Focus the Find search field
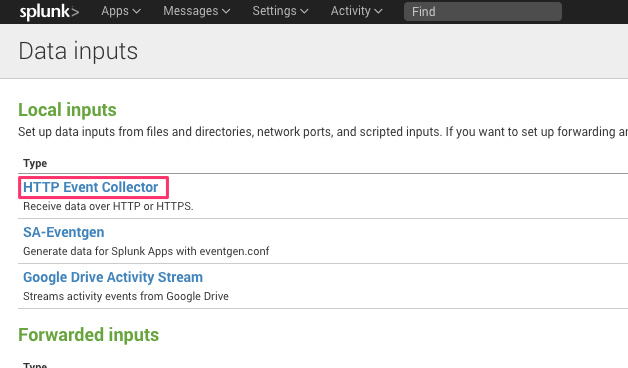628x368 pixels. pos(483,12)
